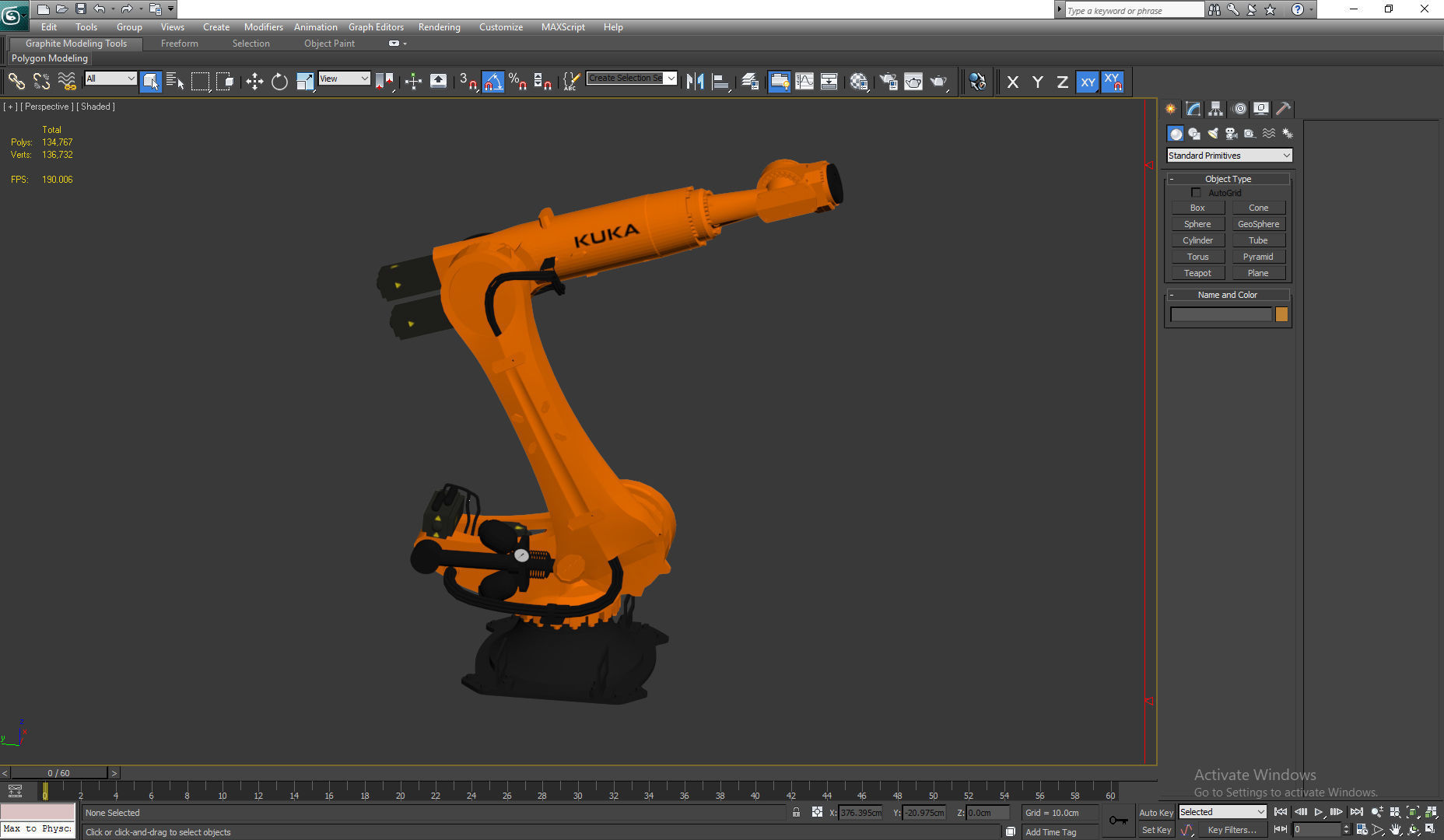Open the Graph Editors menu
1444x840 pixels.
click(x=376, y=26)
